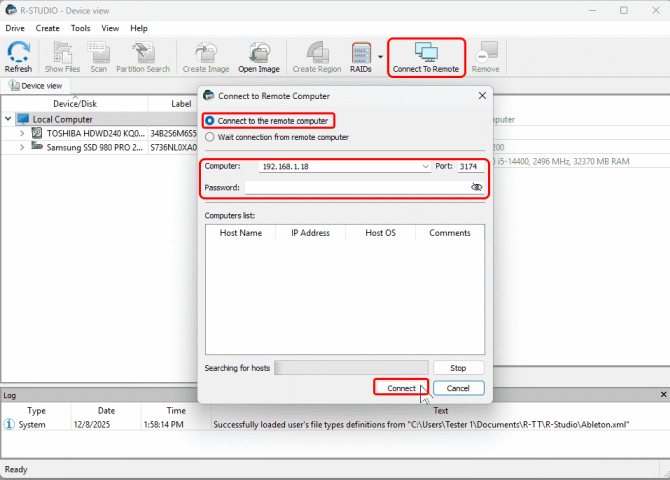Open the Drive menu
The width and height of the screenshot is (670, 480).
click(x=15, y=29)
